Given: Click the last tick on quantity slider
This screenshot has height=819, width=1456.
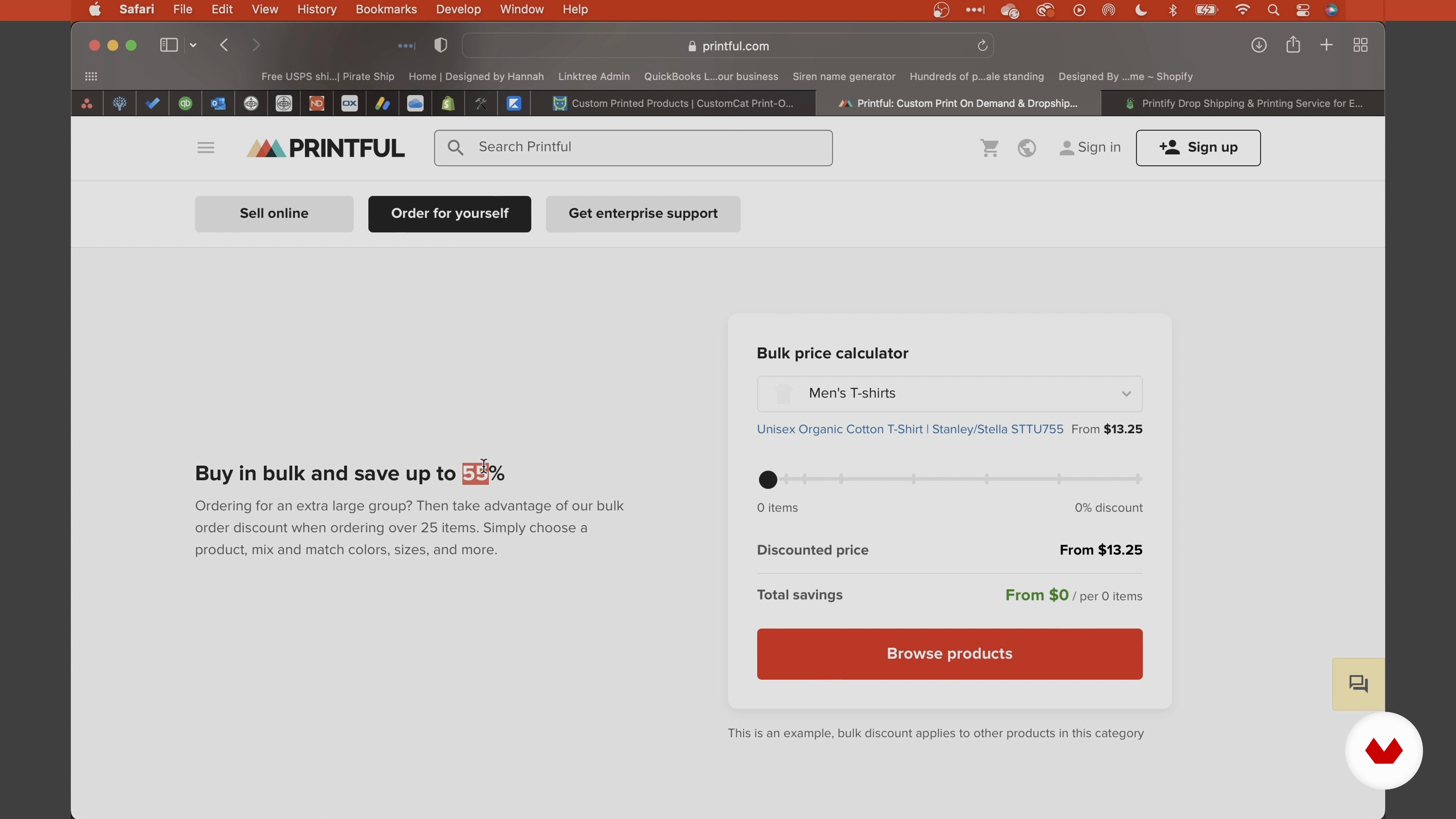Looking at the screenshot, I should pyautogui.click(x=1138, y=479).
